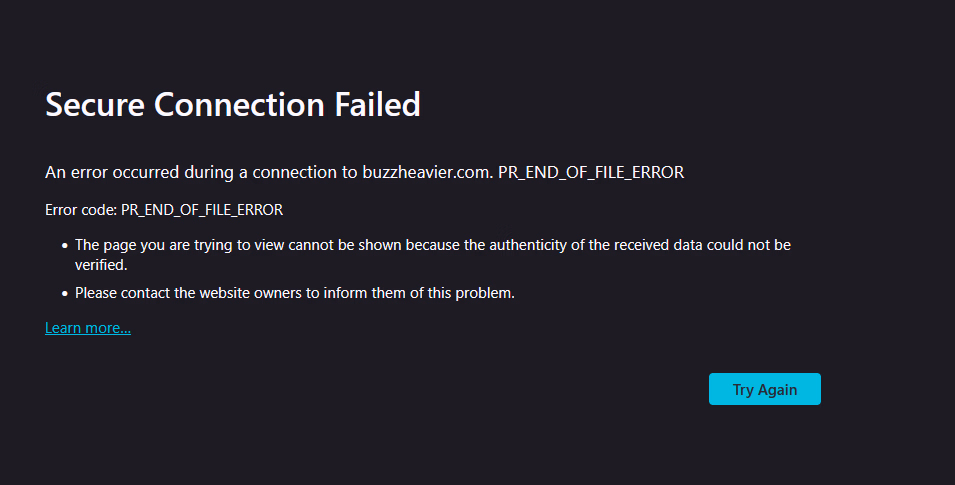Click the word authenticity in first bullet
The height and width of the screenshot is (485, 955).
529,245
